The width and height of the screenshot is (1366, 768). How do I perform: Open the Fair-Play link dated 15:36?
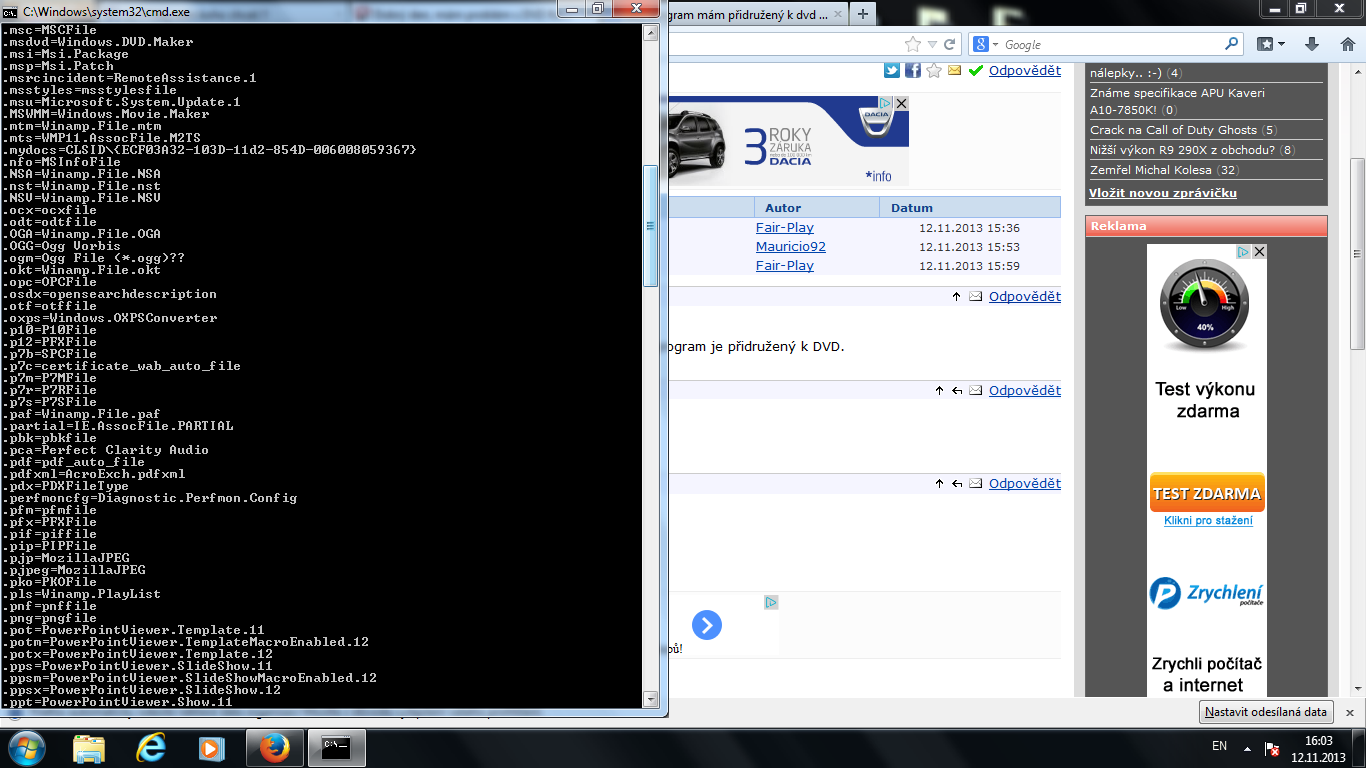pos(785,228)
